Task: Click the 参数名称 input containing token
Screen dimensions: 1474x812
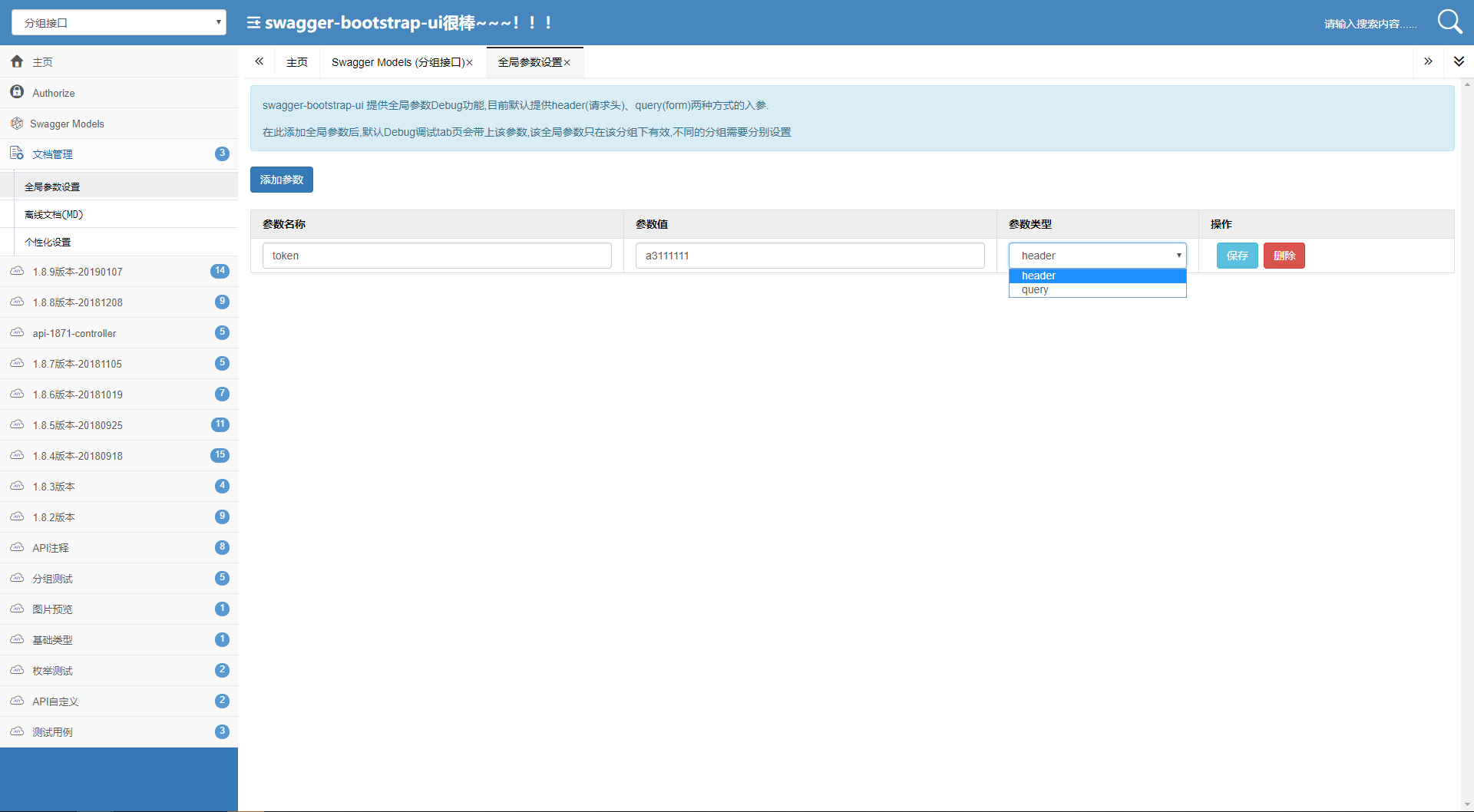Action: (x=437, y=256)
